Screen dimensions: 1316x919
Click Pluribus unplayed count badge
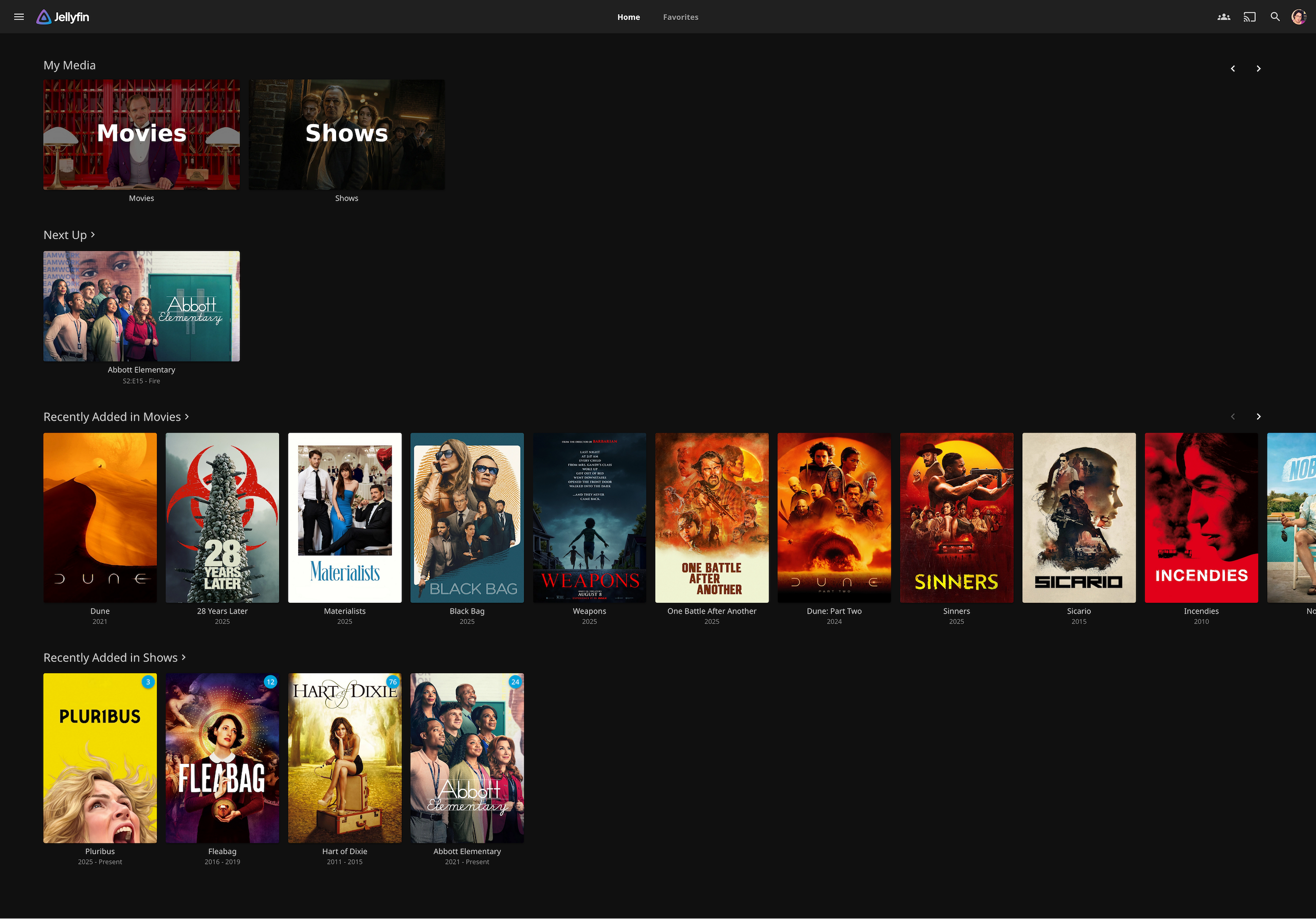click(148, 681)
